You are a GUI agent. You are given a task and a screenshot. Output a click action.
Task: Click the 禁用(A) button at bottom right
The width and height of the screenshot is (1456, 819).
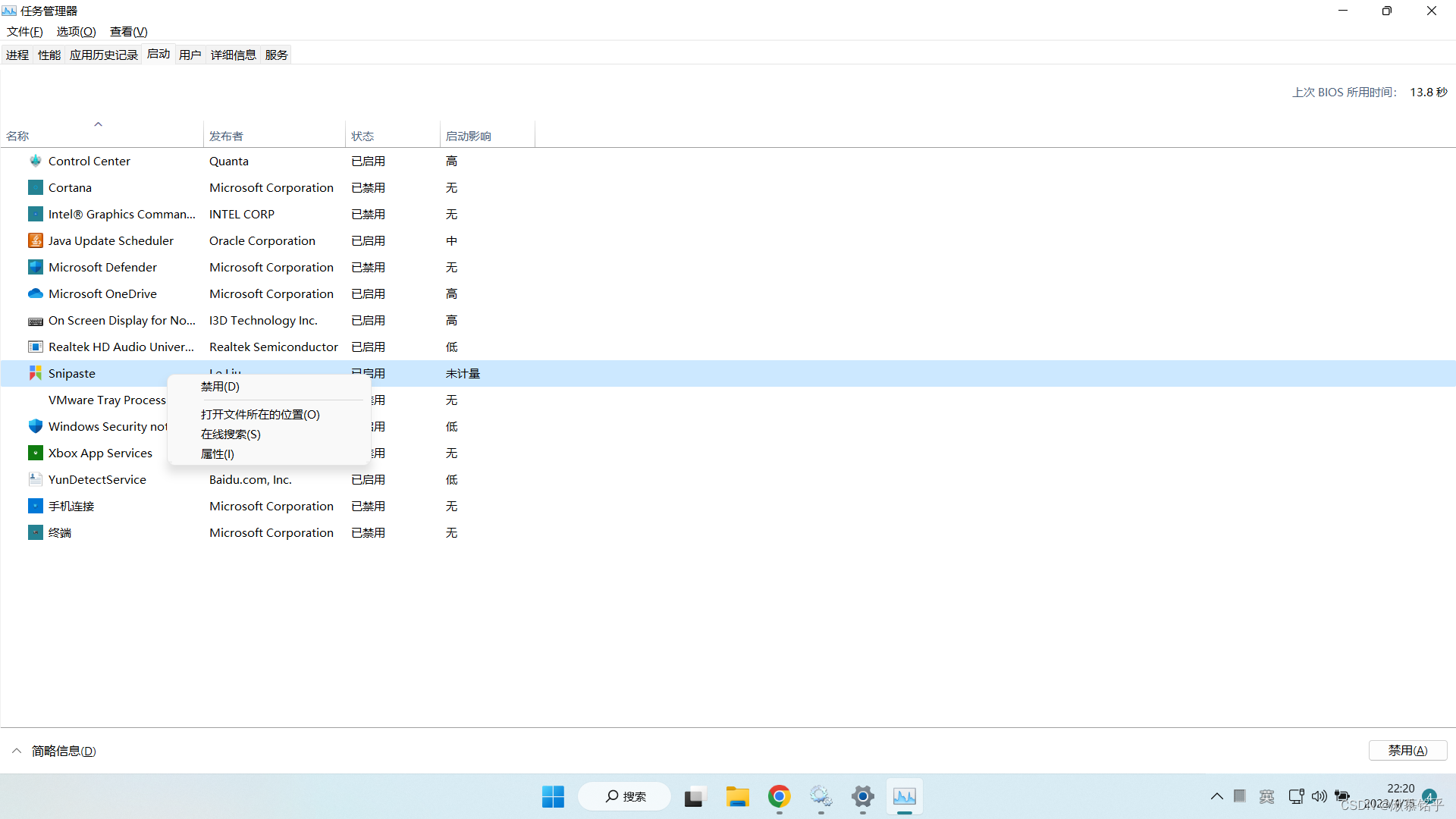(x=1407, y=750)
